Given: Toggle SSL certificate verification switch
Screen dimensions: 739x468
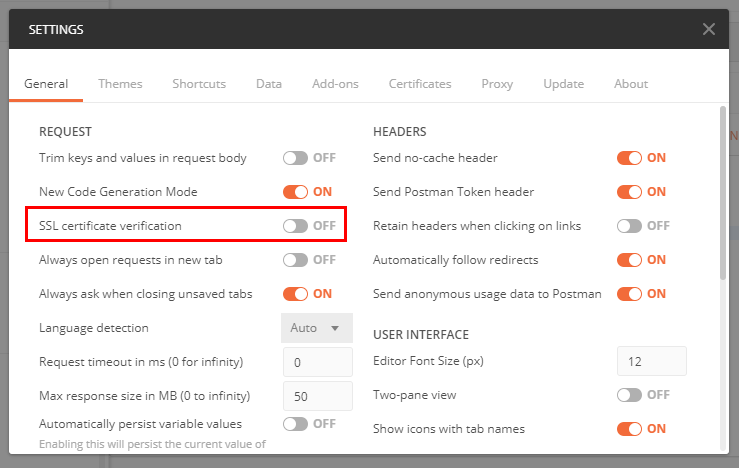Looking at the screenshot, I should (296, 226).
